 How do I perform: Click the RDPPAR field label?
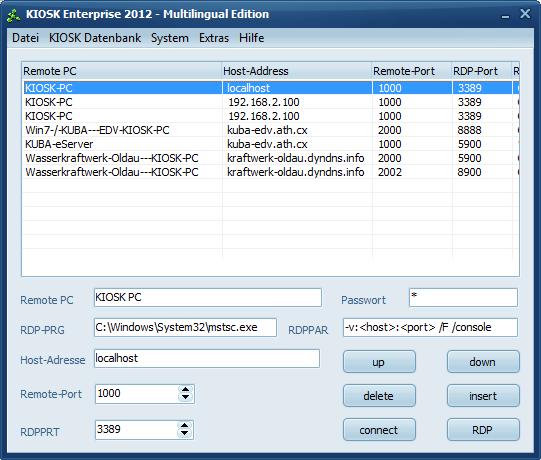click(308, 330)
